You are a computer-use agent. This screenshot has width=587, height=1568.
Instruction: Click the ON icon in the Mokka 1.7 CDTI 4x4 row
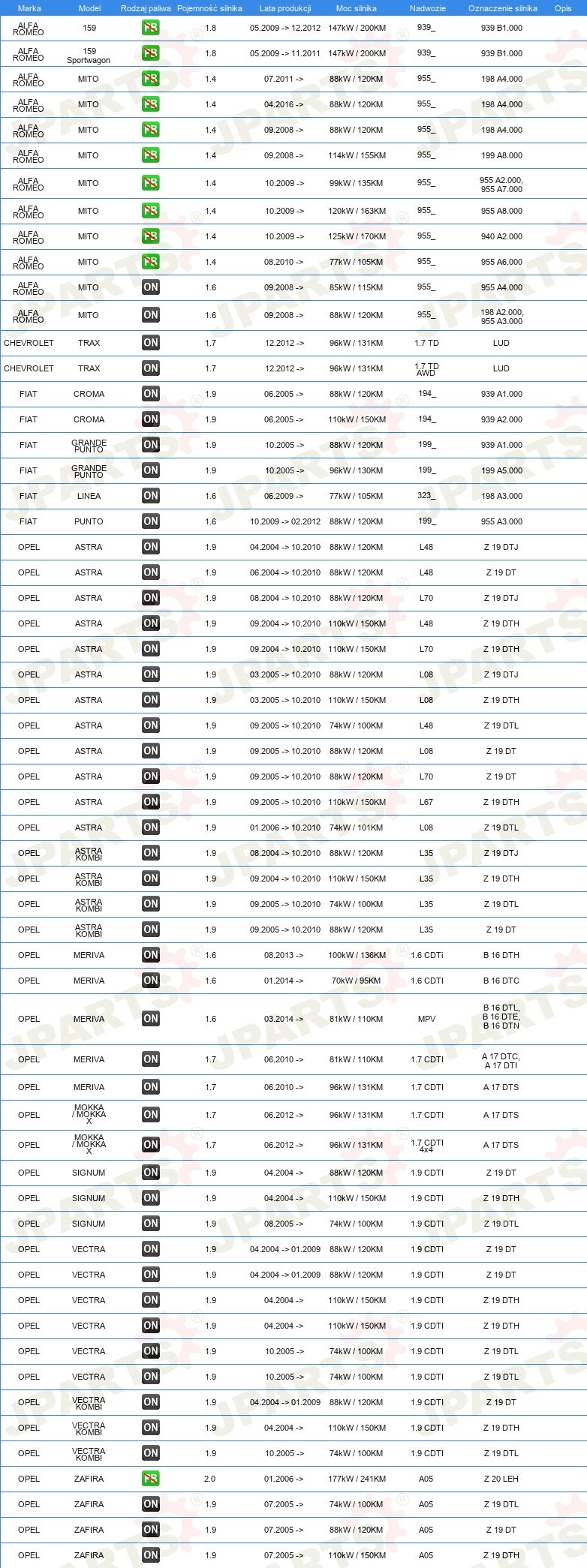[x=150, y=1145]
